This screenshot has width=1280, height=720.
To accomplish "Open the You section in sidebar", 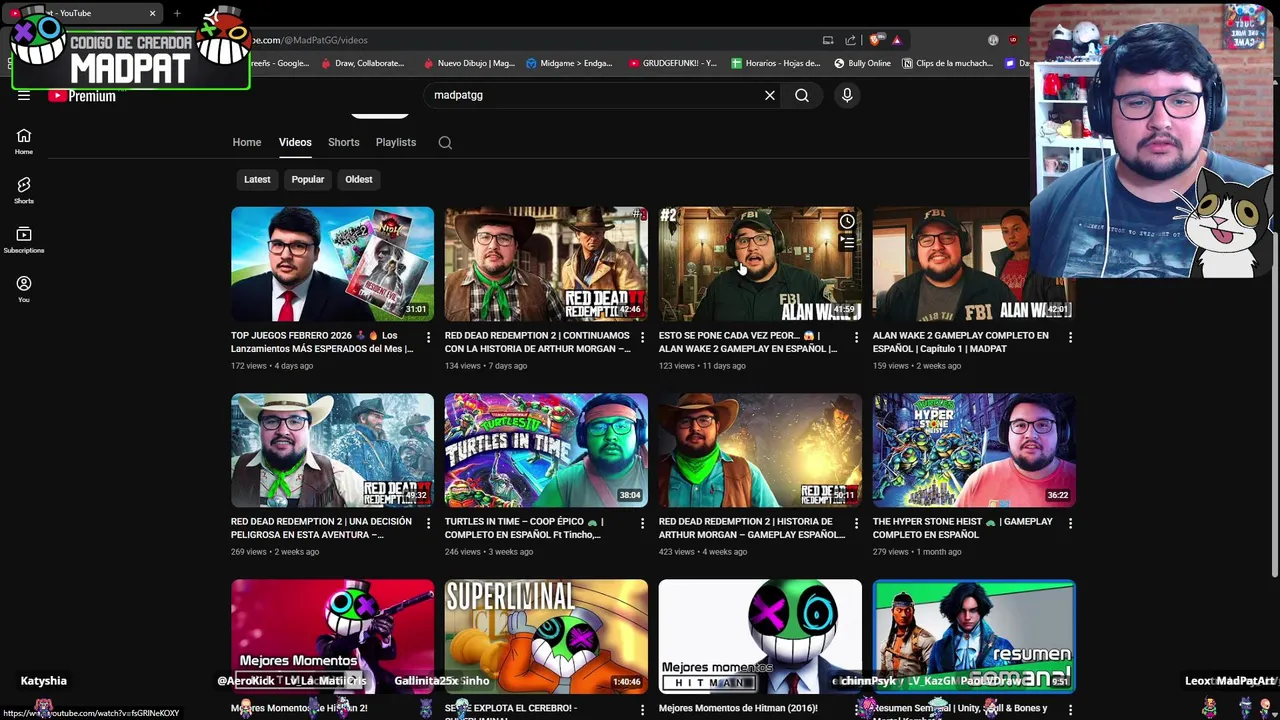I will pyautogui.click(x=24, y=288).
